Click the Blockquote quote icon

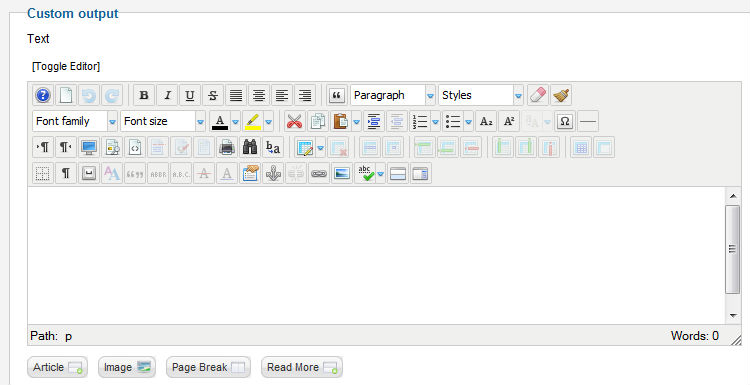pyautogui.click(x=337, y=95)
